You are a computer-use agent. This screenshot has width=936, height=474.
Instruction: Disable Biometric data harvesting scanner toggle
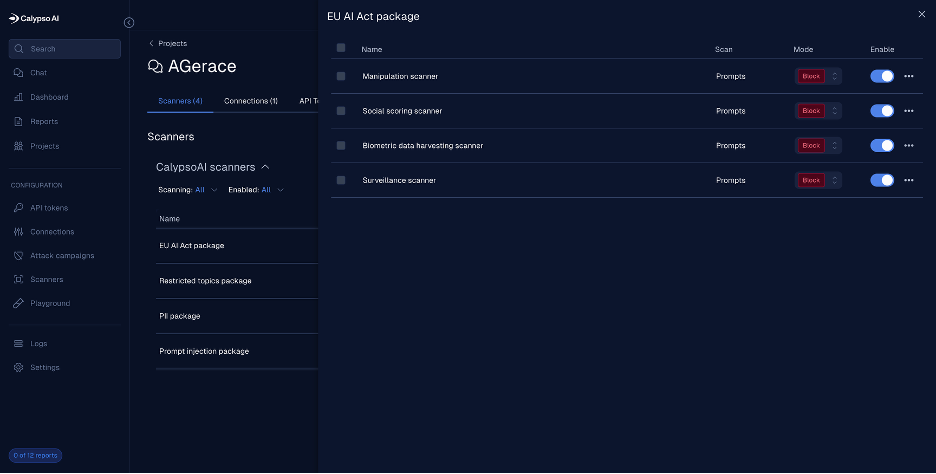[882, 146]
